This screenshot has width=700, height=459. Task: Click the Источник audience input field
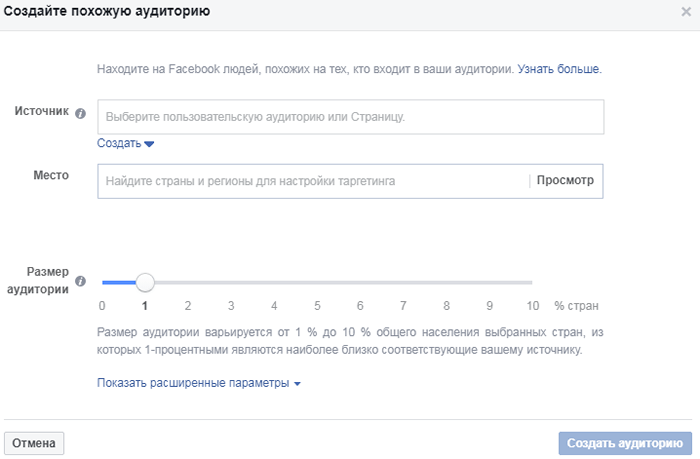[350, 117]
